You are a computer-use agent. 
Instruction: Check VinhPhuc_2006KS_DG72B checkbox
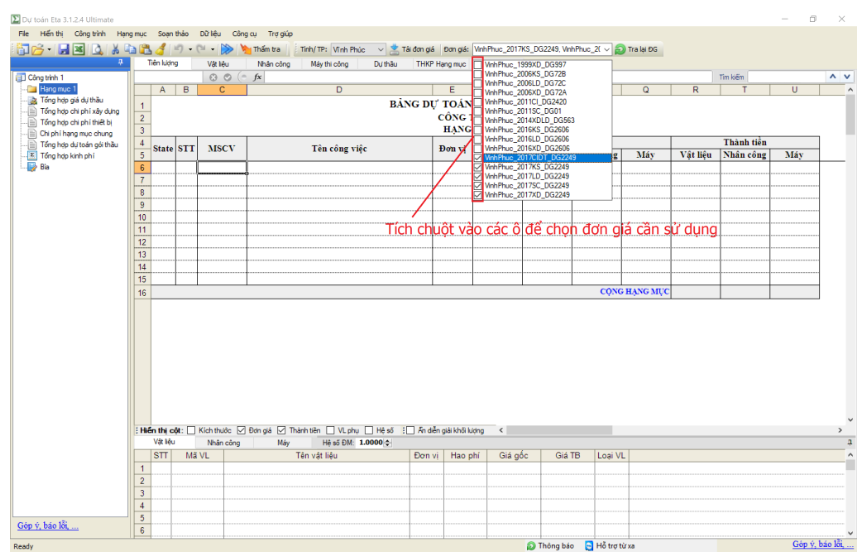[x=478, y=74]
